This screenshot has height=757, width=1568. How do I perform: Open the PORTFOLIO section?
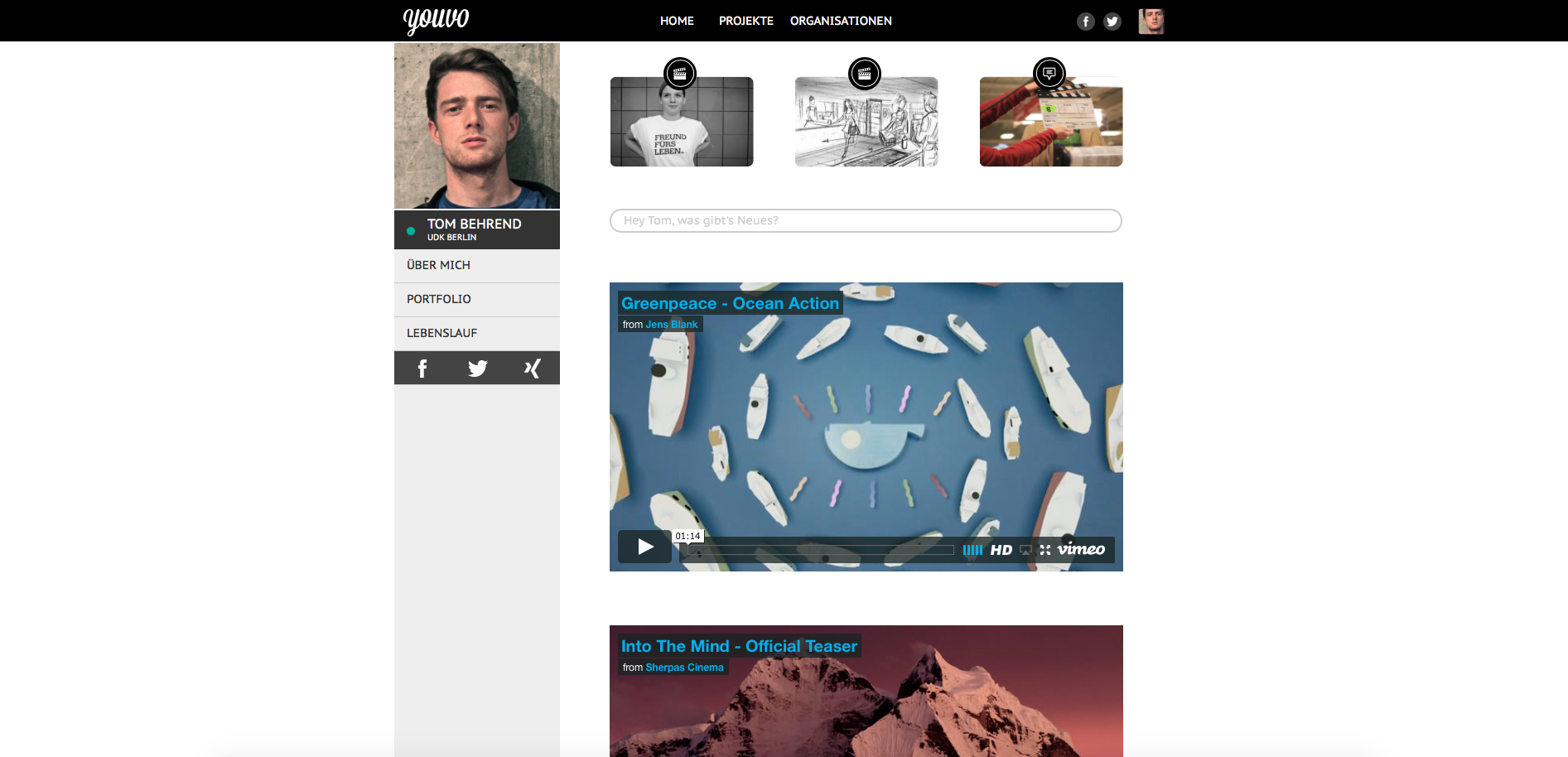click(x=477, y=299)
